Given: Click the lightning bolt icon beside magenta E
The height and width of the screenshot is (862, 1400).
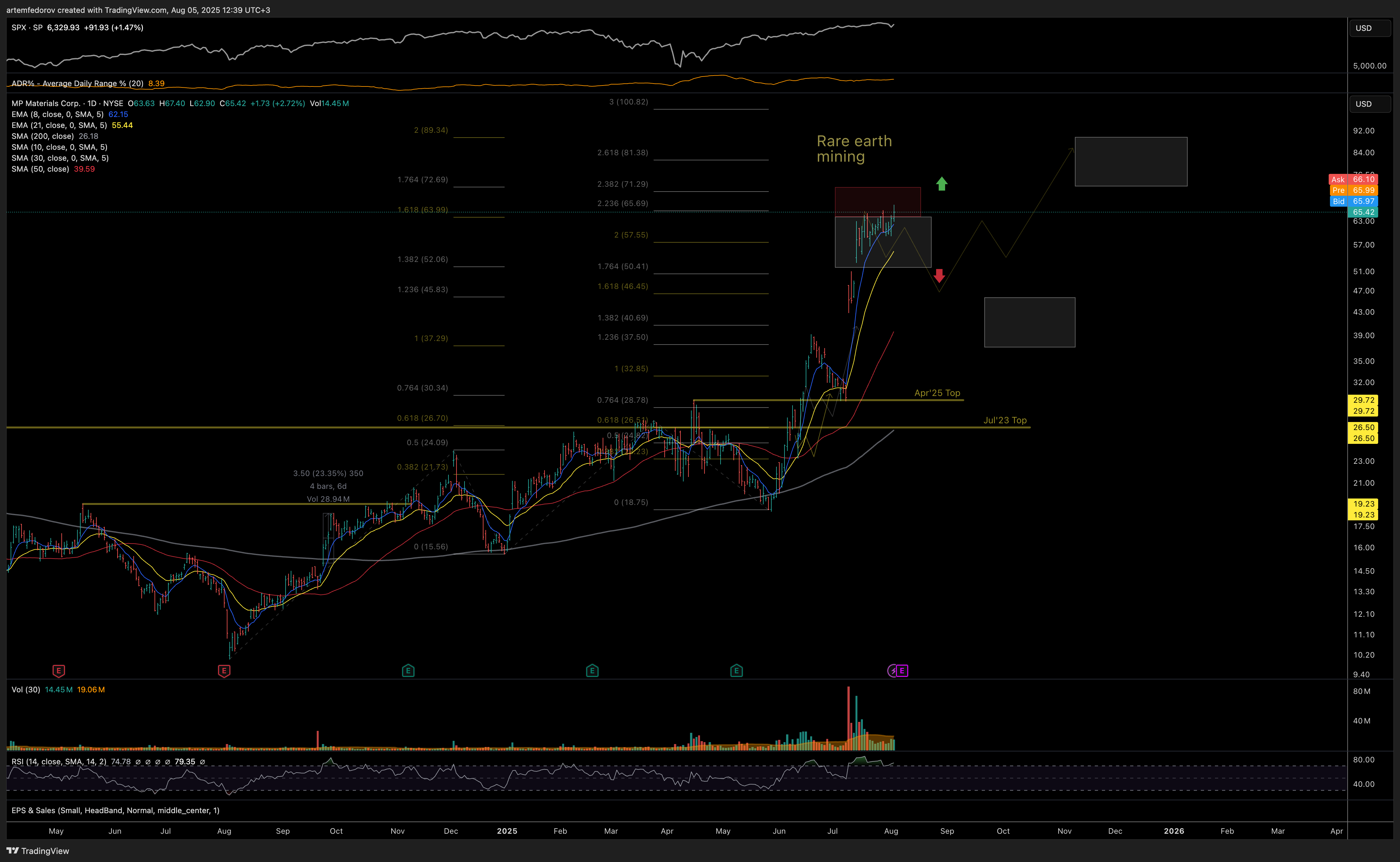Looking at the screenshot, I should (x=892, y=671).
